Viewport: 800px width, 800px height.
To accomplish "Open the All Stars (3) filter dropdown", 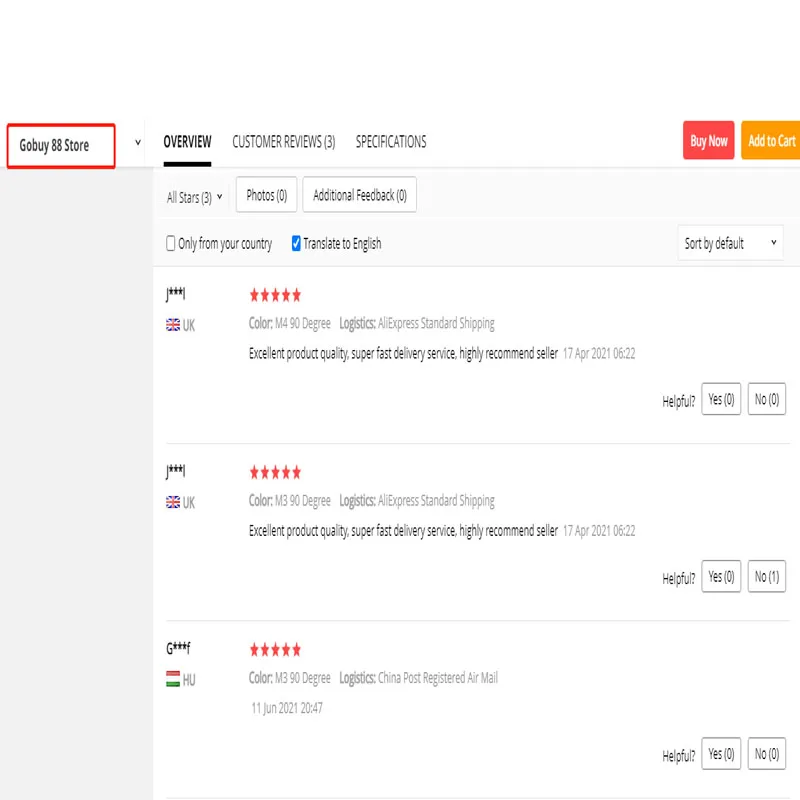I will [194, 197].
